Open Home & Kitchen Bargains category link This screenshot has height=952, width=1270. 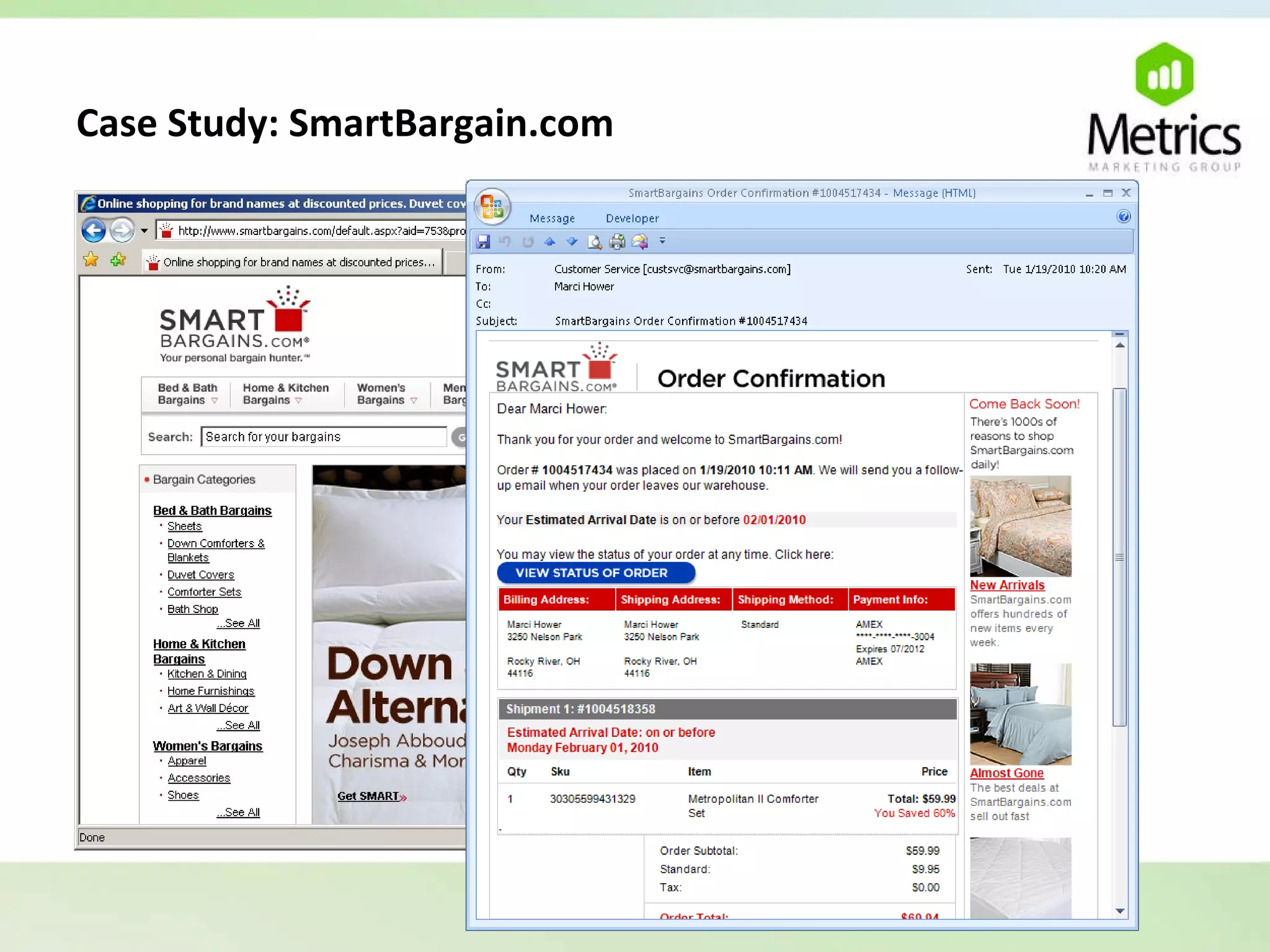[199, 651]
